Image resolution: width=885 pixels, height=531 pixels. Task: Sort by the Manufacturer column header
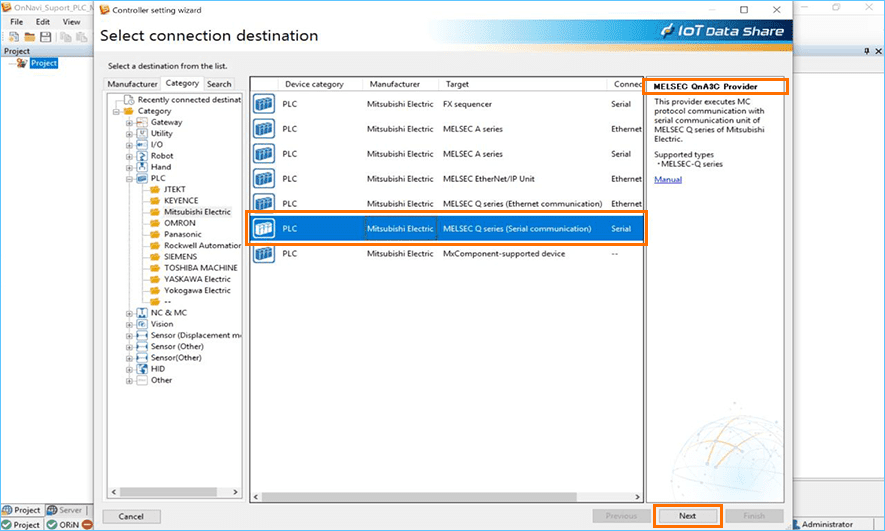coord(395,84)
